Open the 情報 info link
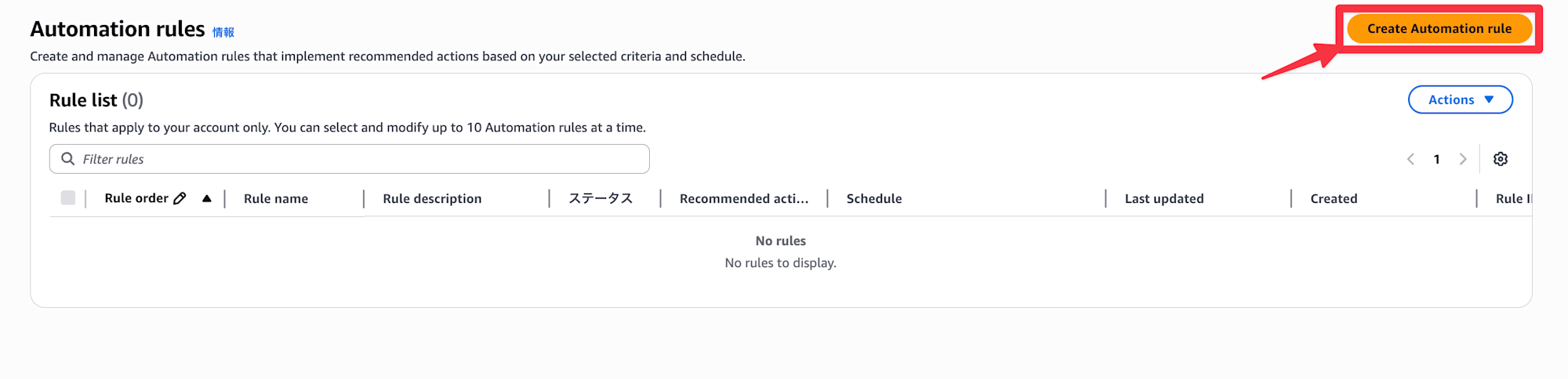 click(223, 32)
